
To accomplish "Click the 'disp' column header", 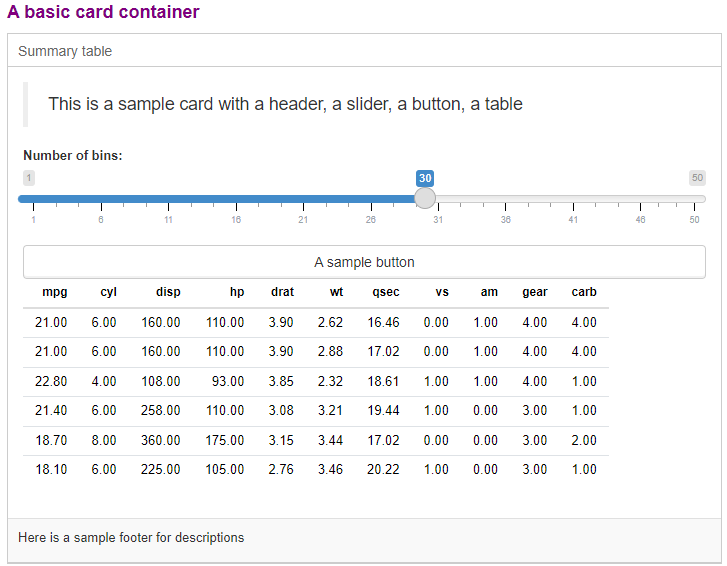I will tap(168, 292).
